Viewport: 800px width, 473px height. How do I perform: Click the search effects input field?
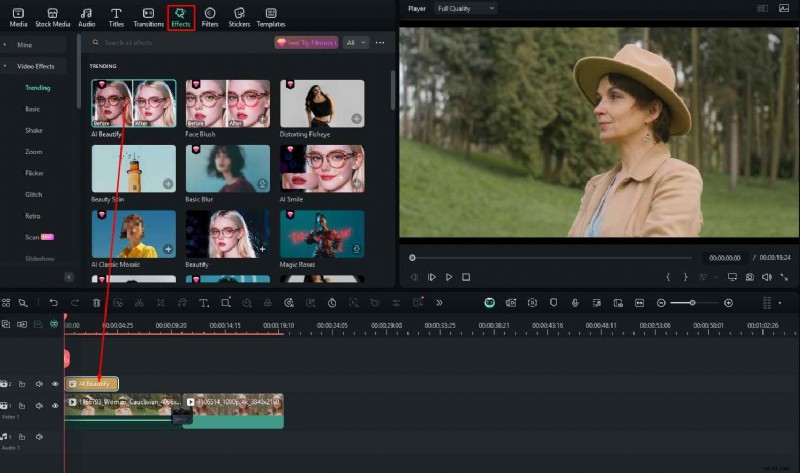pyautogui.click(x=181, y=43)
